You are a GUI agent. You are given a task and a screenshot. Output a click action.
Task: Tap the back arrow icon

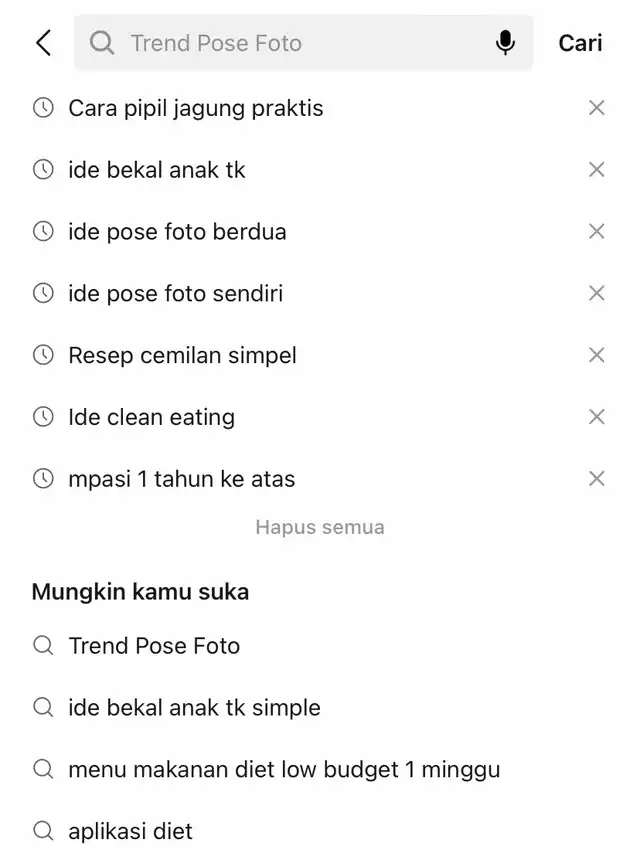43,43
